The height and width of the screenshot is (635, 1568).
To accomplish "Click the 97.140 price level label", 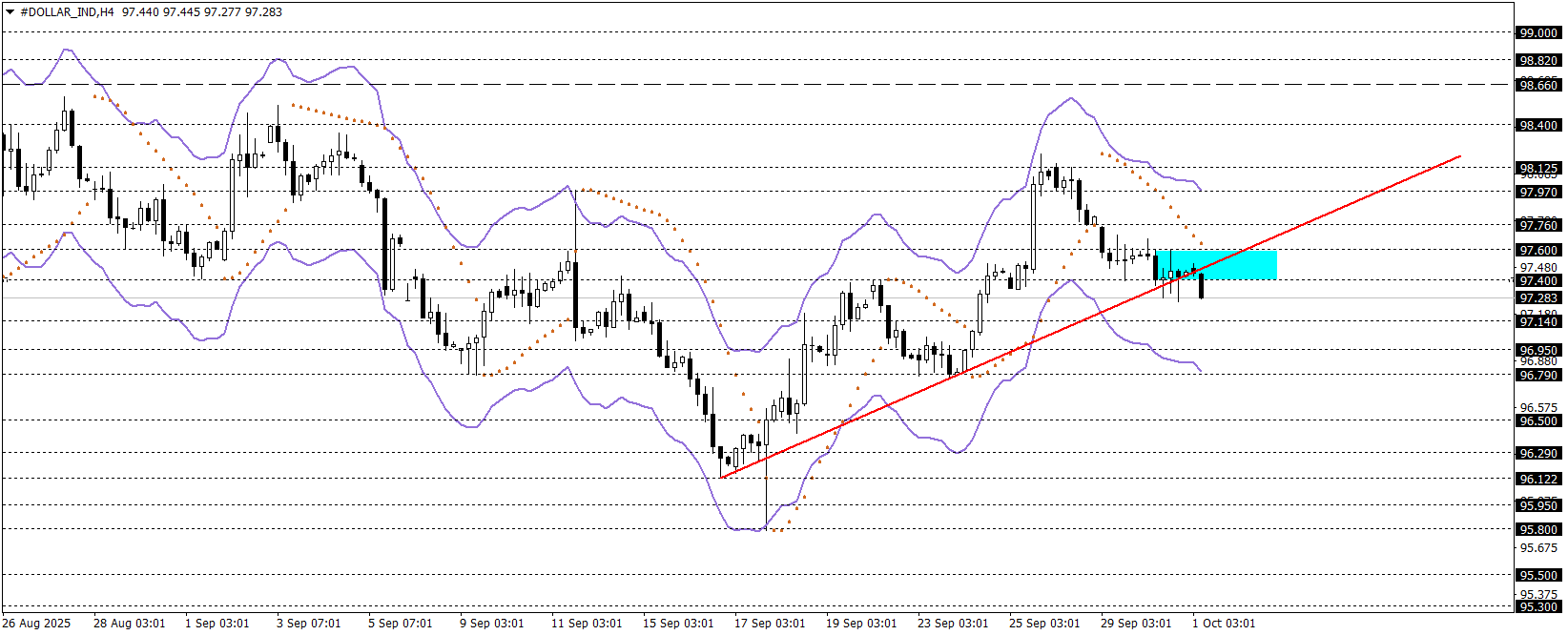I will 1537,322.
